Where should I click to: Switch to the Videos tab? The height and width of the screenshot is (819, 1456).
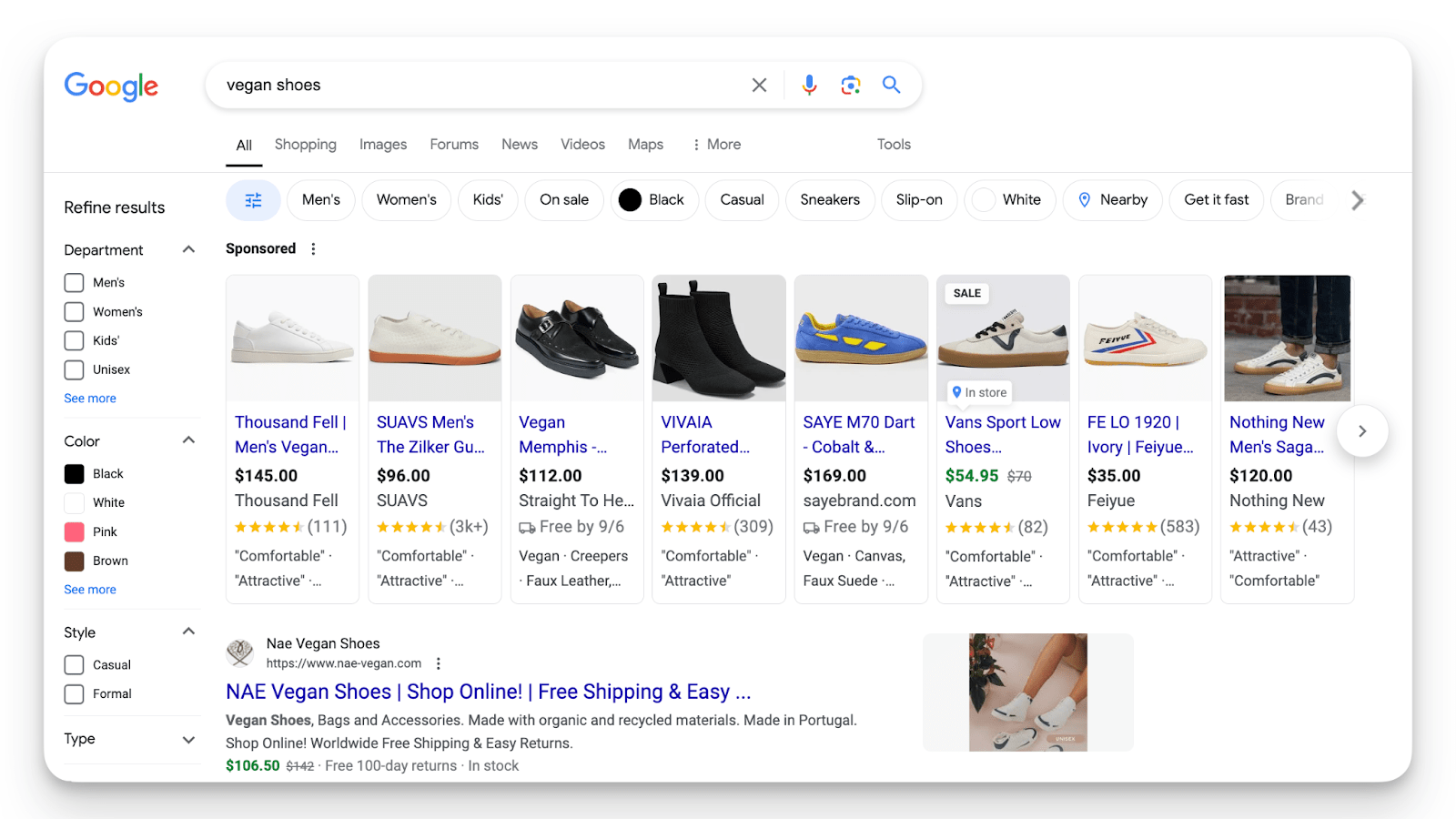[x=582, y=145]
